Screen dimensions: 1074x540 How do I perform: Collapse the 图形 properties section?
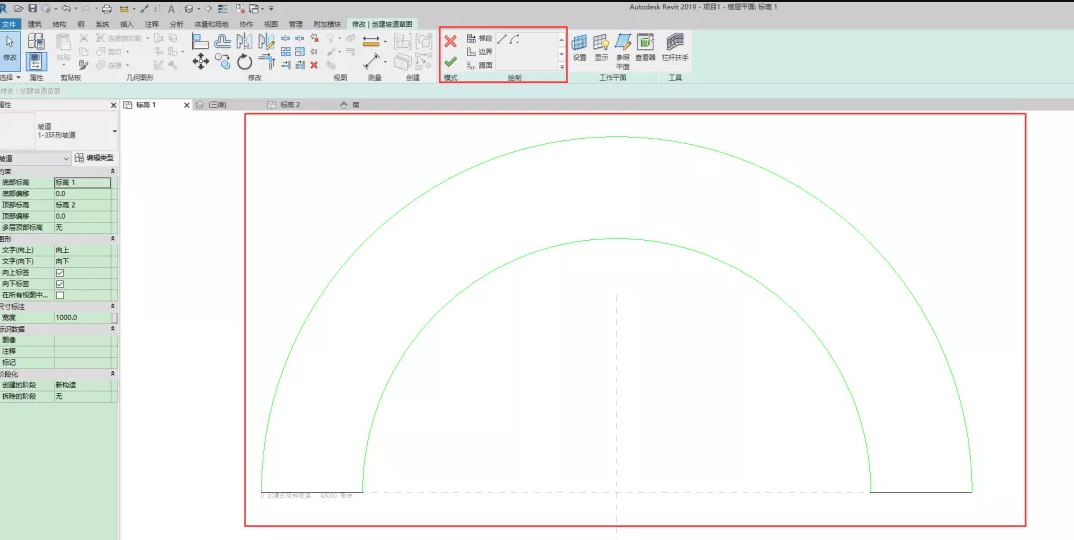point(113,238)
